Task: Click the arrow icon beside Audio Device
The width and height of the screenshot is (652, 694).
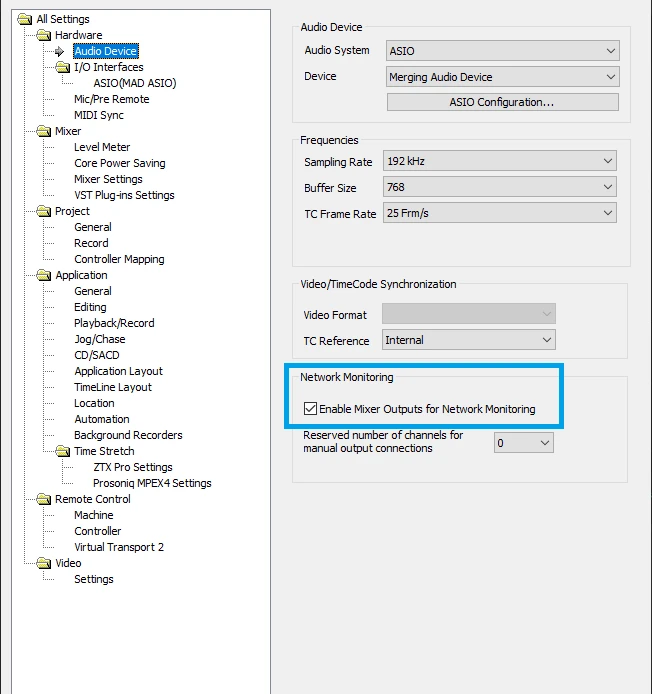Action: [60, 51]
